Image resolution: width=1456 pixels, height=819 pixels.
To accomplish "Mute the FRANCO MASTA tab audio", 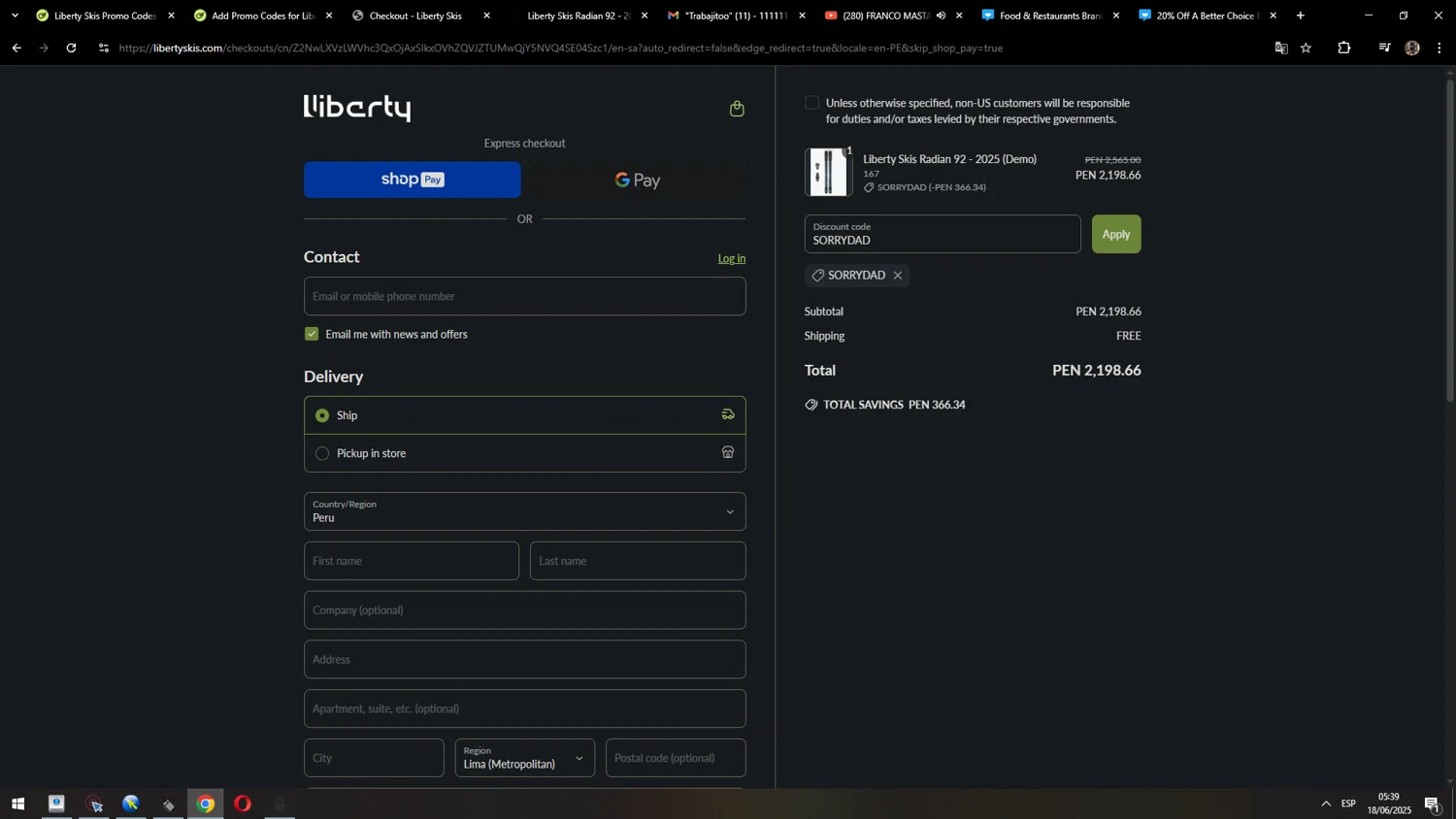I will (x=941, y=16).
